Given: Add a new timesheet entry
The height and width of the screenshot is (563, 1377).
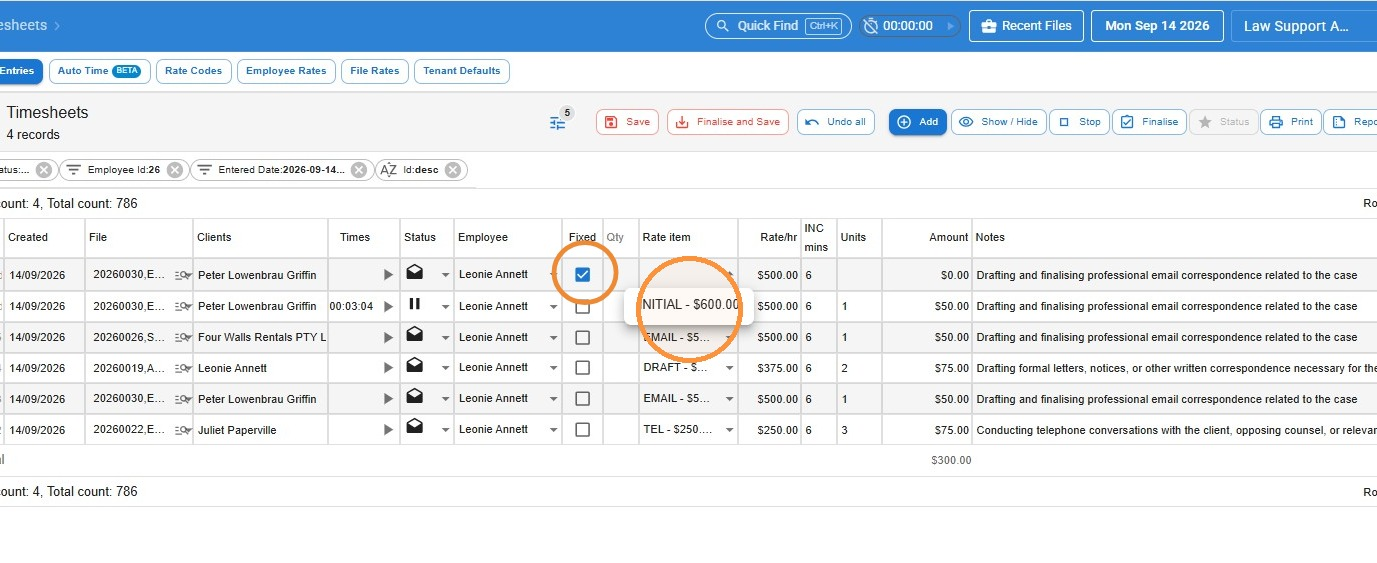Looking at the screenshot, I should [x=917, y=122].
